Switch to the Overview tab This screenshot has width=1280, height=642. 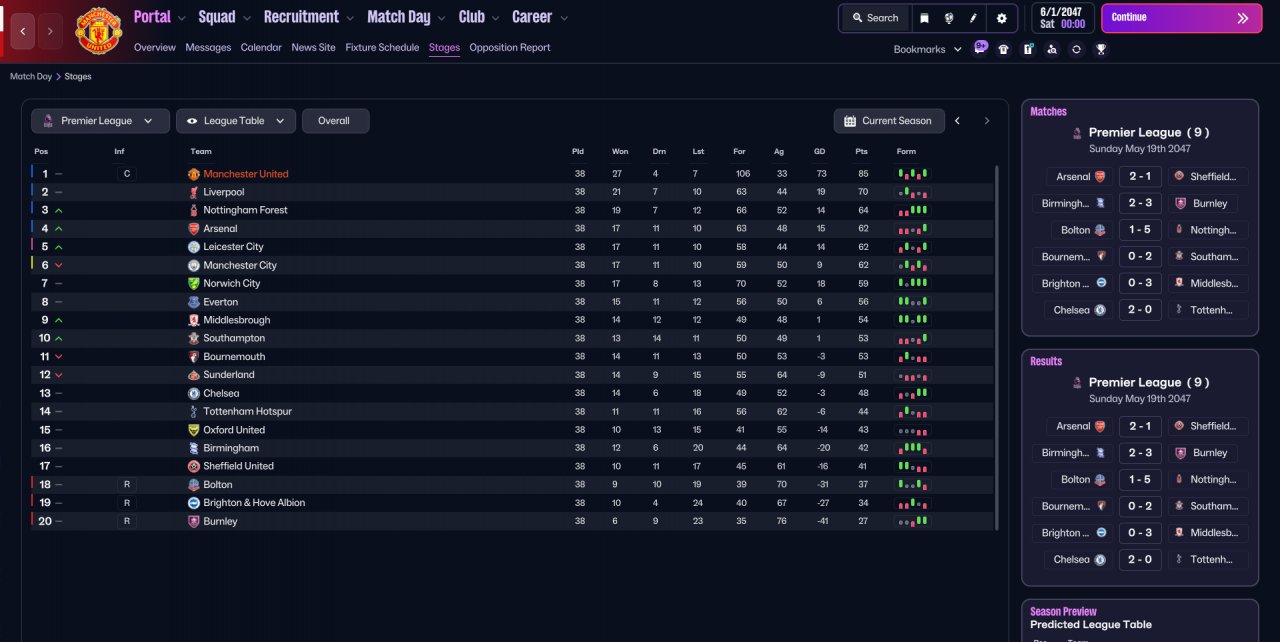click(154, 47)
